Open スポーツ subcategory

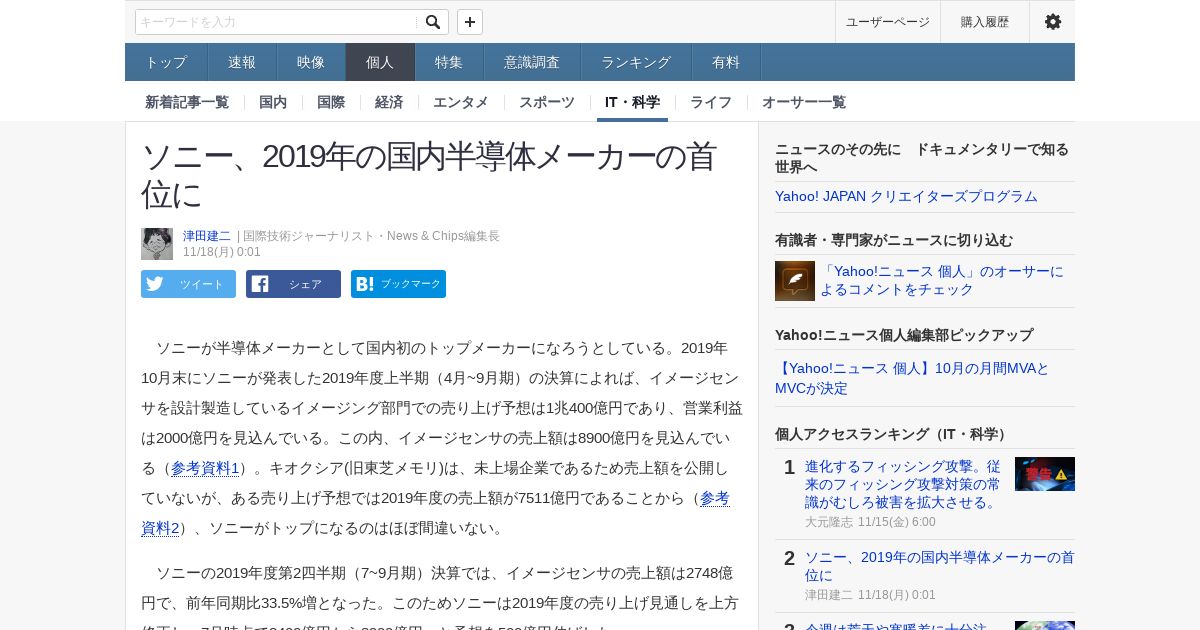[547, 102]
